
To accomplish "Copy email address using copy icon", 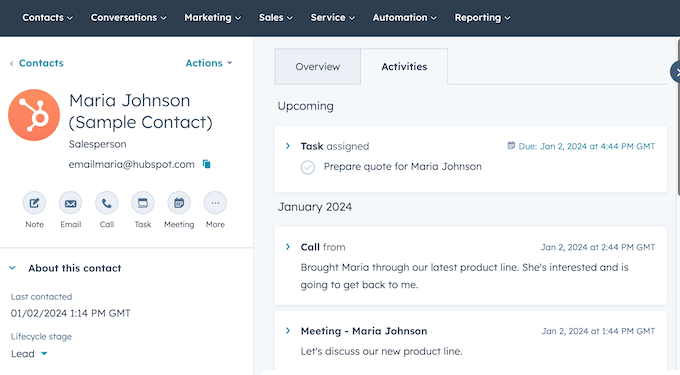I will pyautogui.click(x=207, y=164).
